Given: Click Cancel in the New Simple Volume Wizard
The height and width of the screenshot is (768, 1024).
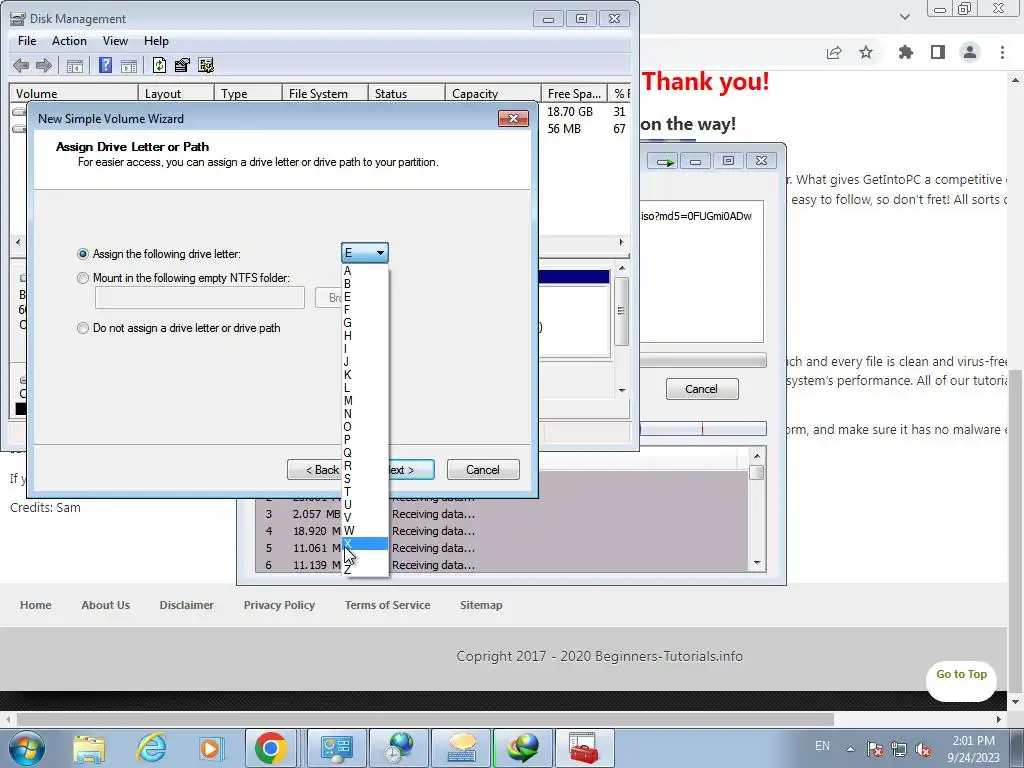Looking at the screenshot, I should tap(483, 470).
